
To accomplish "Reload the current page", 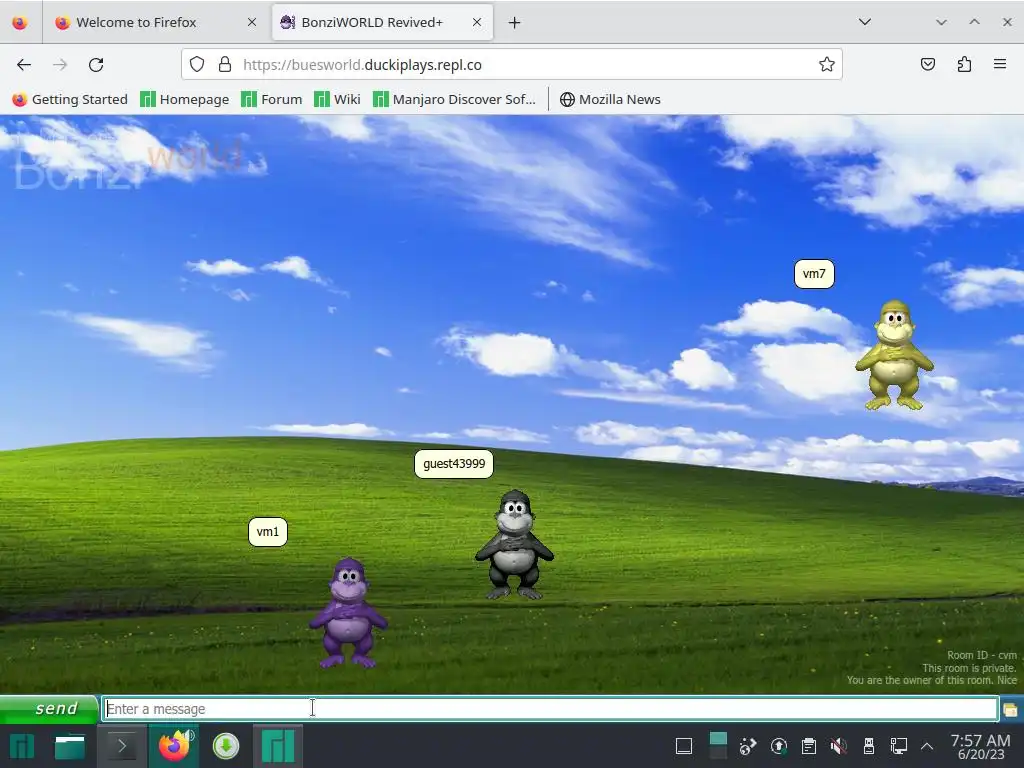I will coord(96,65).
